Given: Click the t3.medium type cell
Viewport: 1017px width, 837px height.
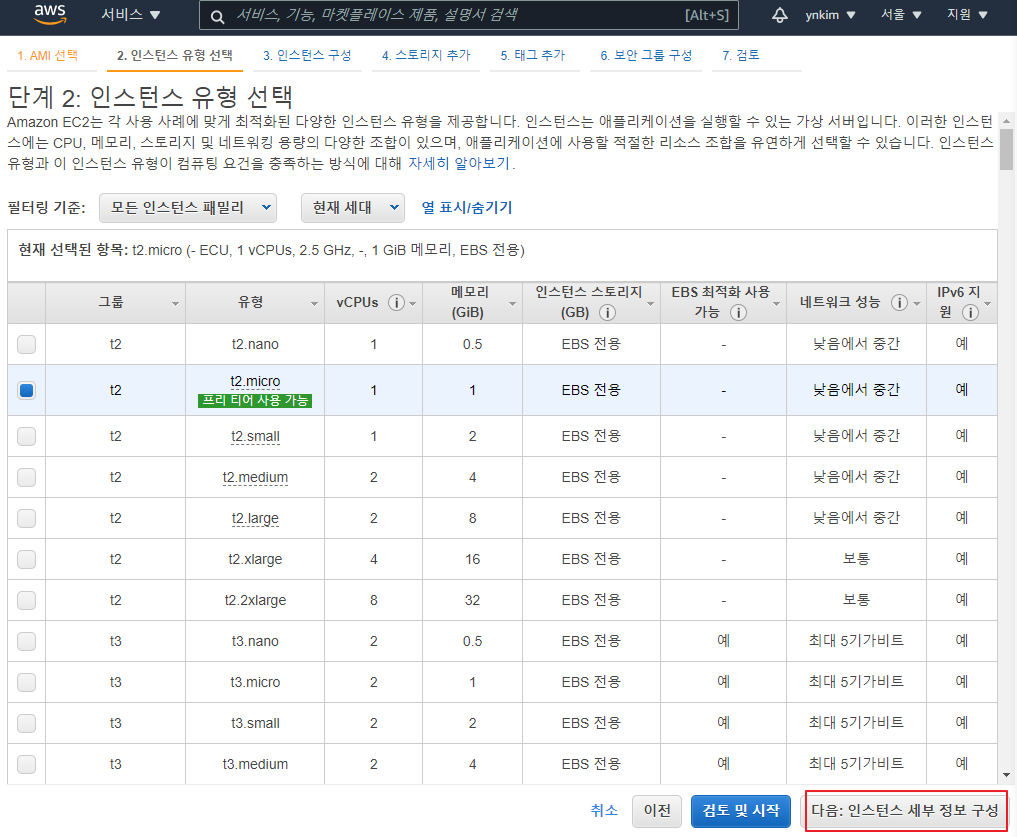Looking at the screenshot, I should tap(256, 764).
